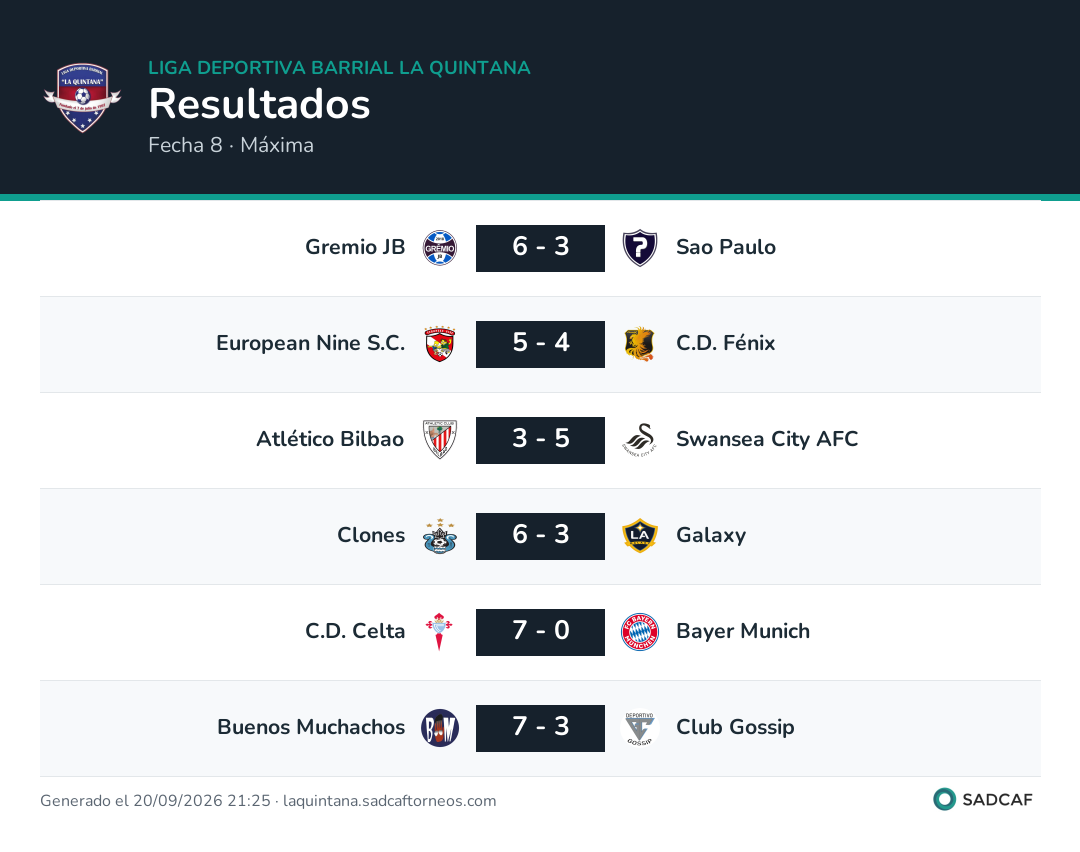Click the Swansea City AFC swan logo

(x=640, y=439)
